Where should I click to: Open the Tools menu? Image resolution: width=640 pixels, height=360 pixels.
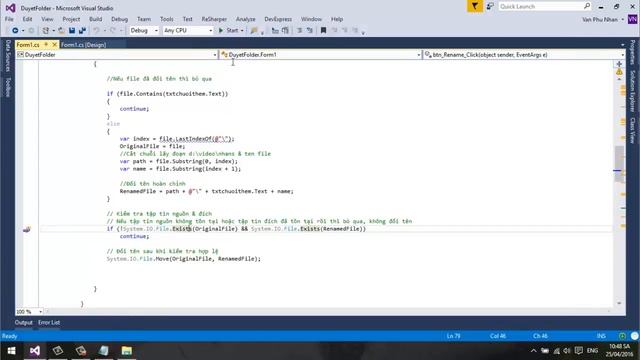(x=167, y=19)
